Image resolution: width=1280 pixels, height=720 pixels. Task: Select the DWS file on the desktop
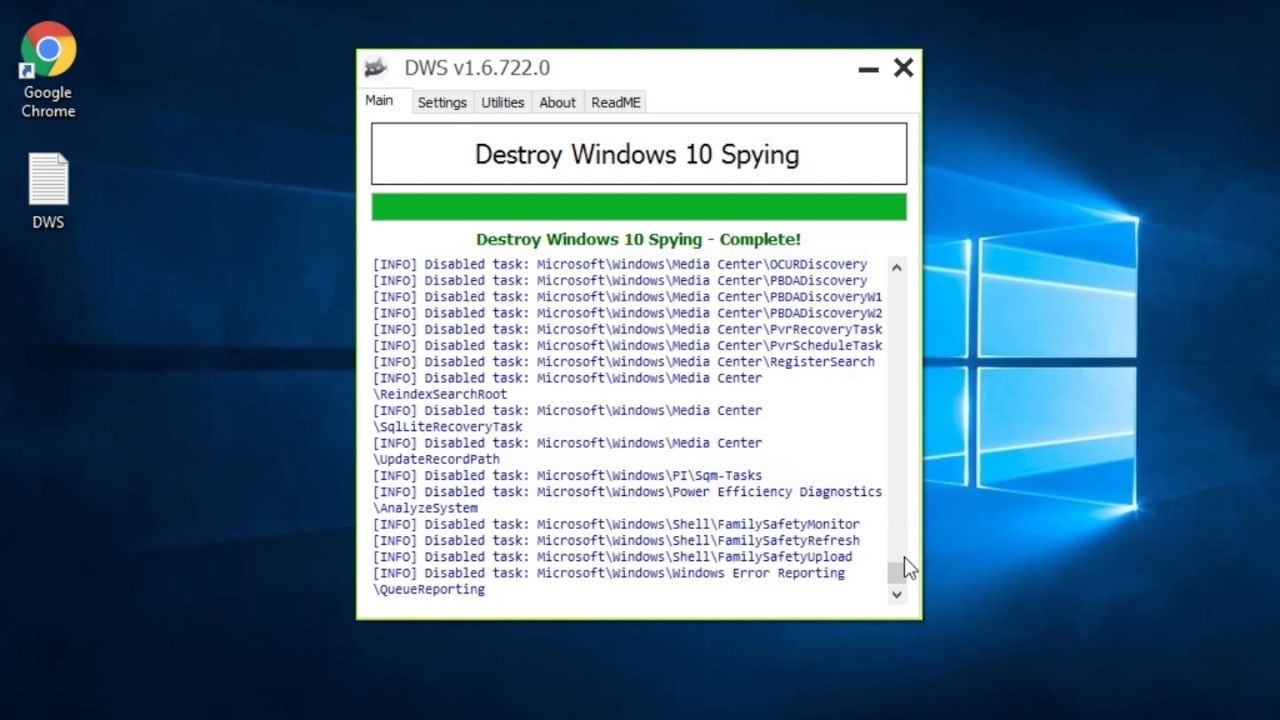tap(48, 191)
